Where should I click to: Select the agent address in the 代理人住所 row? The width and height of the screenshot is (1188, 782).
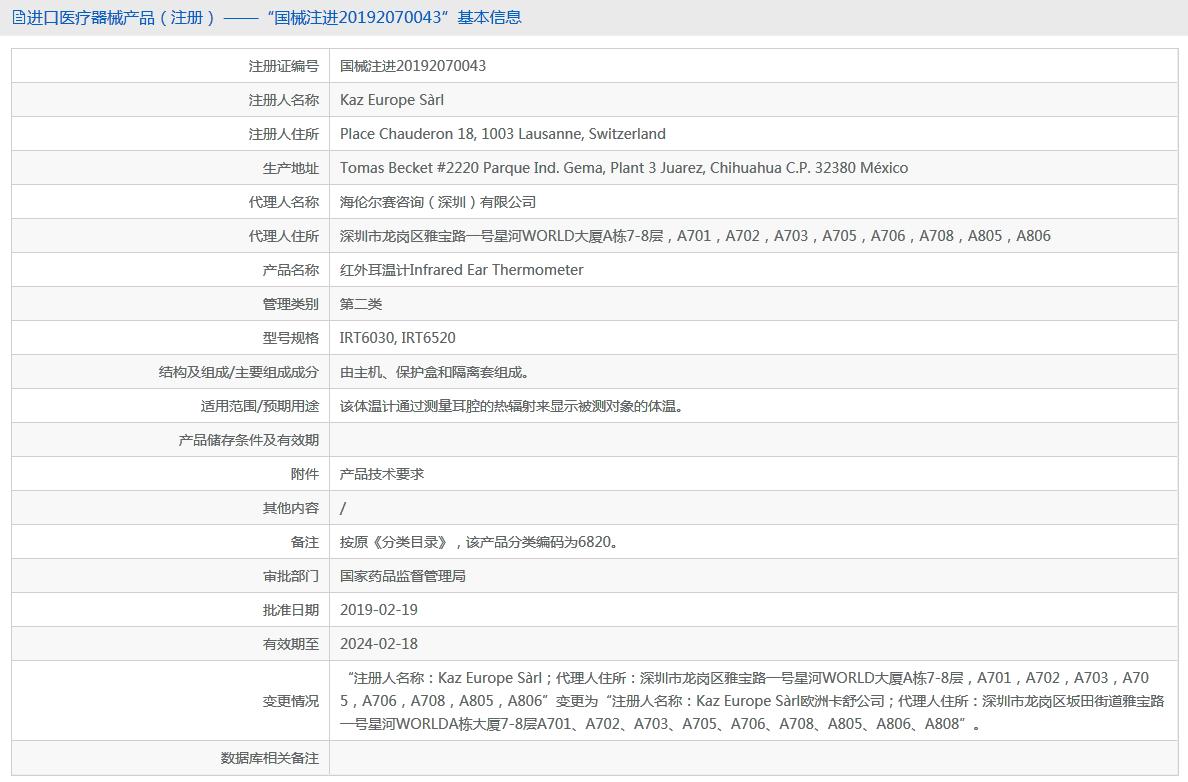click(x=695, y=236)
